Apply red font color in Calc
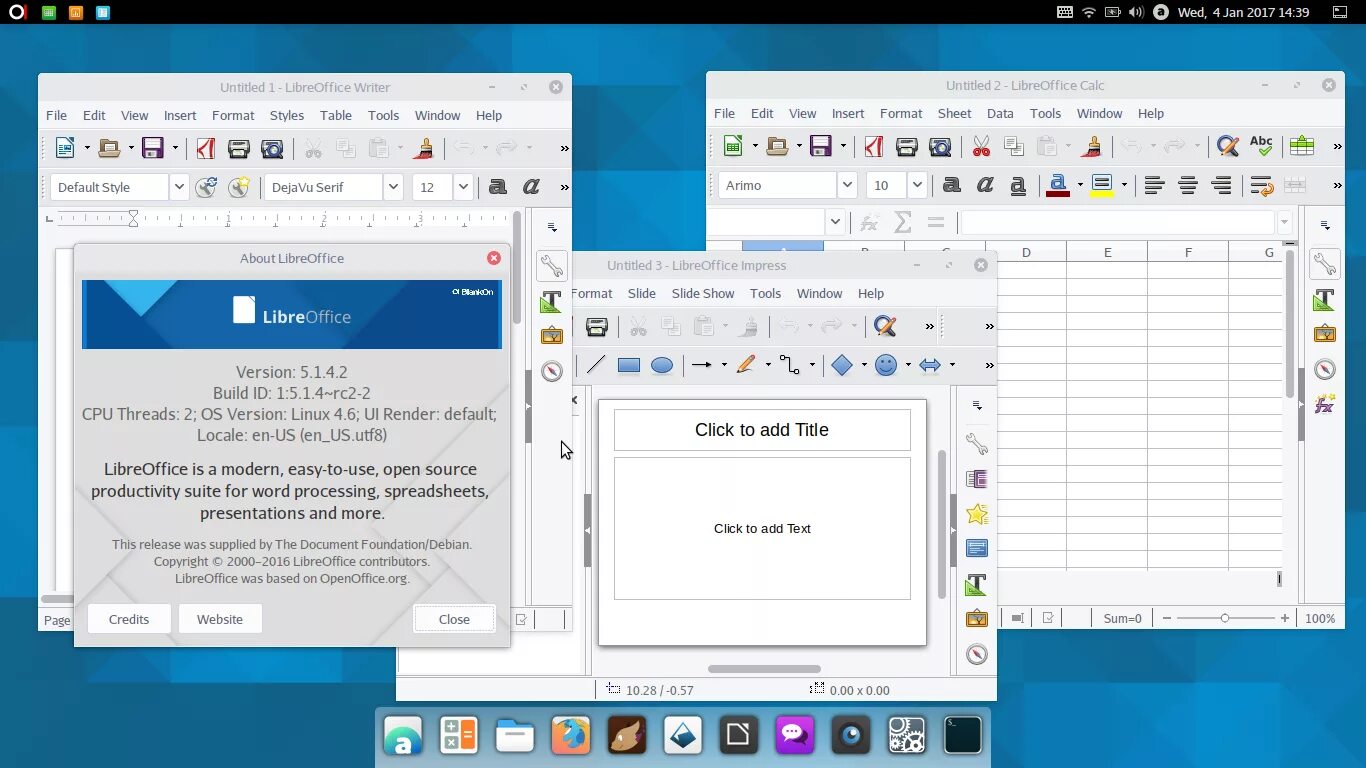The image size is (1366, 768). pyautogui.click(x=1057, y=185)
